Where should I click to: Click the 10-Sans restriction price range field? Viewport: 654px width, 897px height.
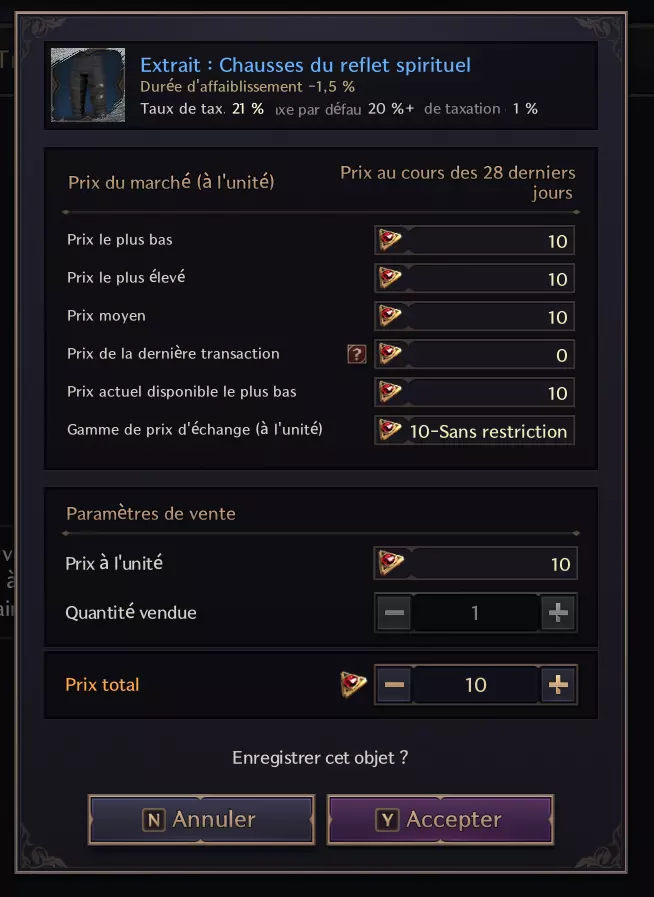488,431
